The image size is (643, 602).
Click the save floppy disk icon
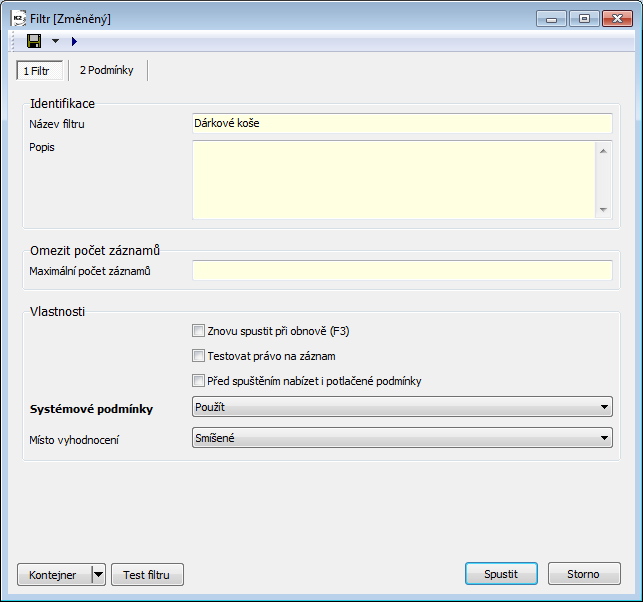34,41
